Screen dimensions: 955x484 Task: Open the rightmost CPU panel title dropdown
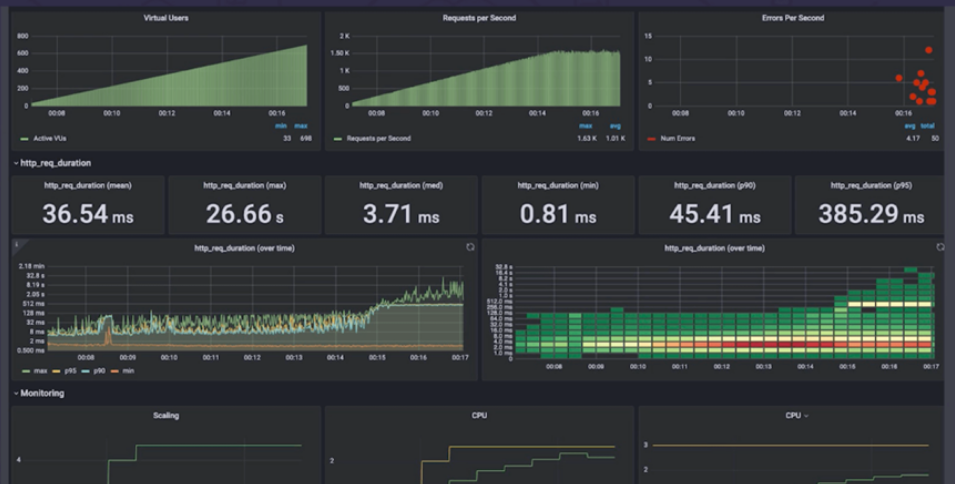[797, 415]
